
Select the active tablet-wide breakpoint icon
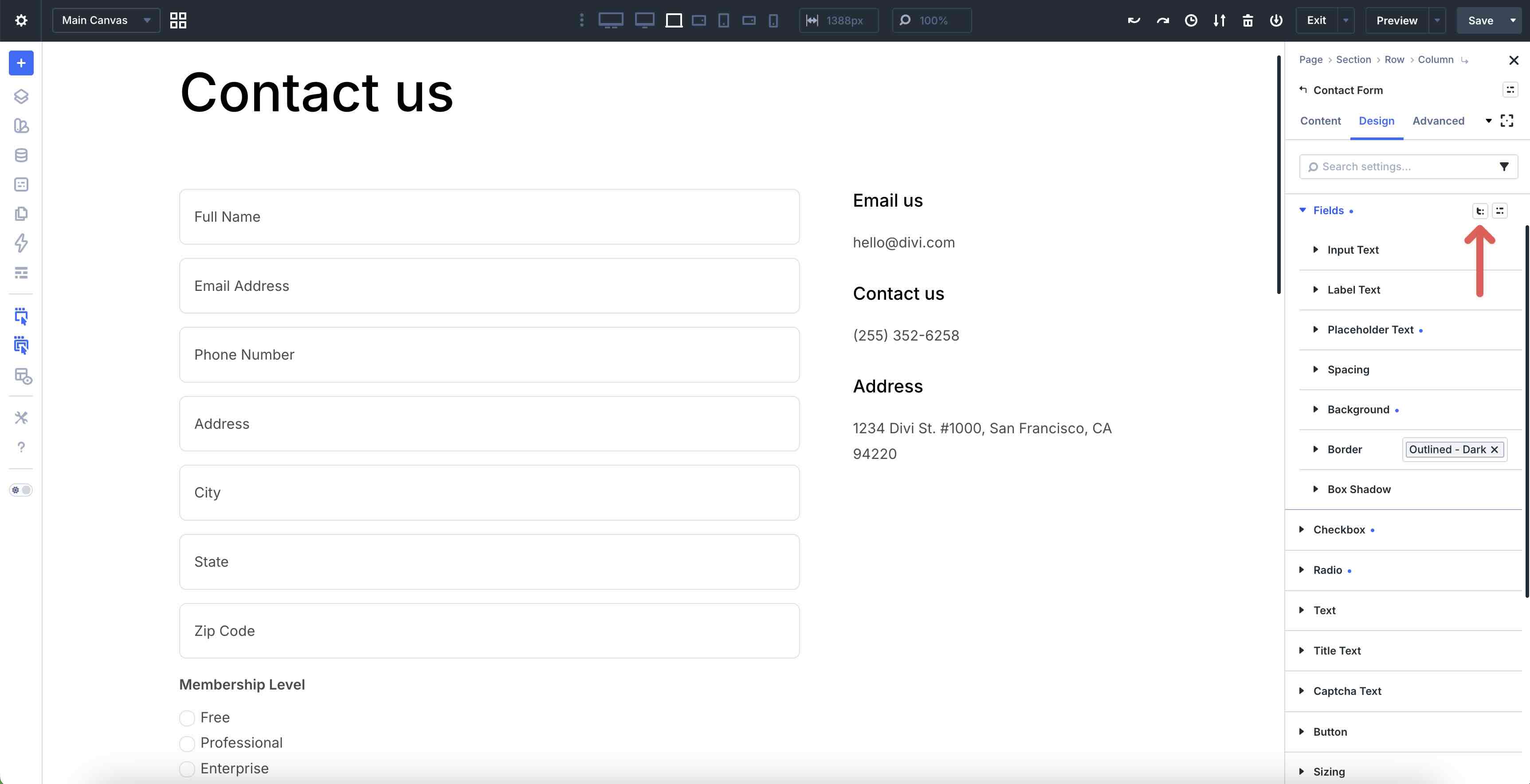click(674, 20)
